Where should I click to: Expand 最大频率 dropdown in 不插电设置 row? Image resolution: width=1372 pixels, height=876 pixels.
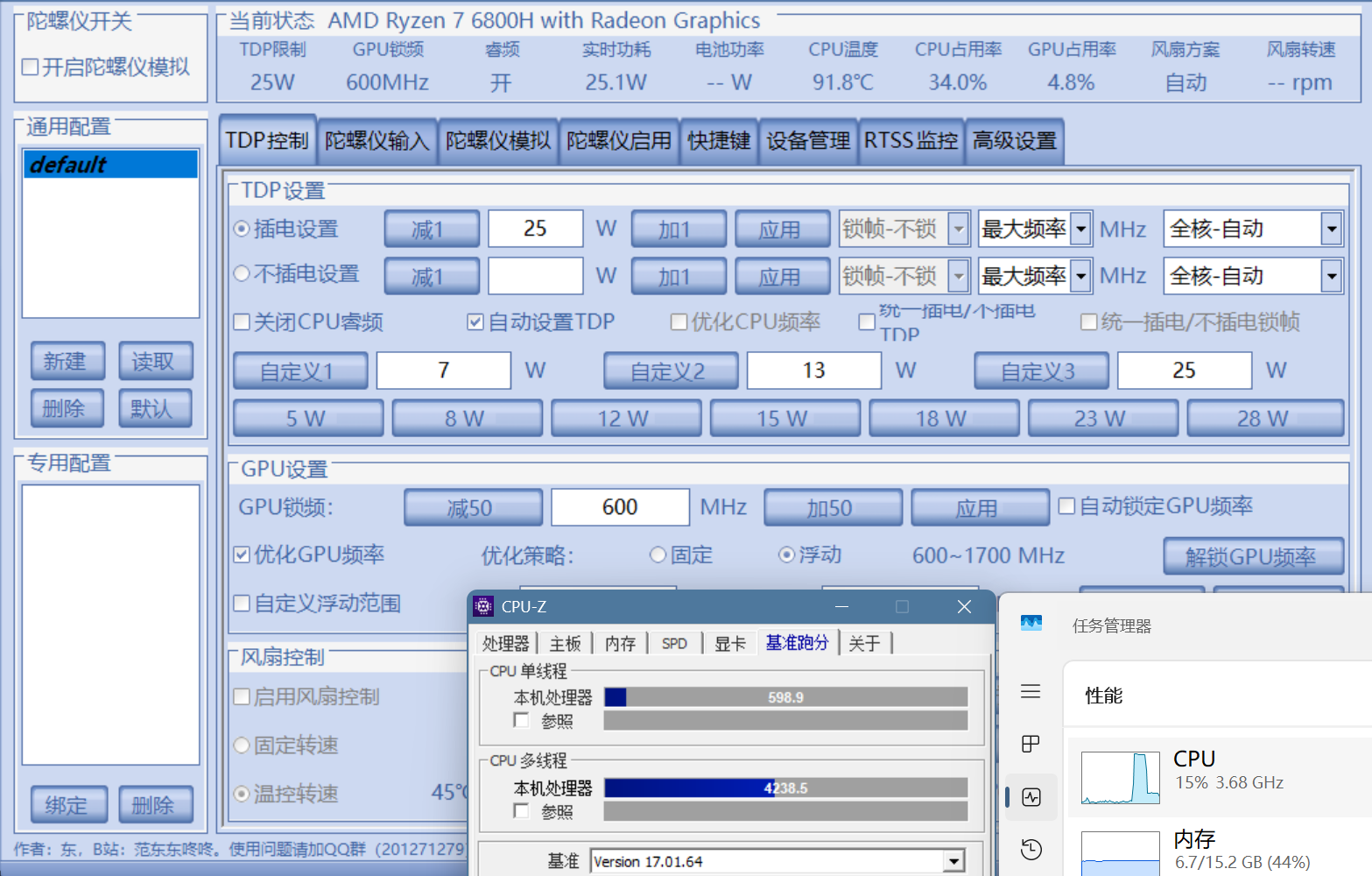coord(1081,276)
